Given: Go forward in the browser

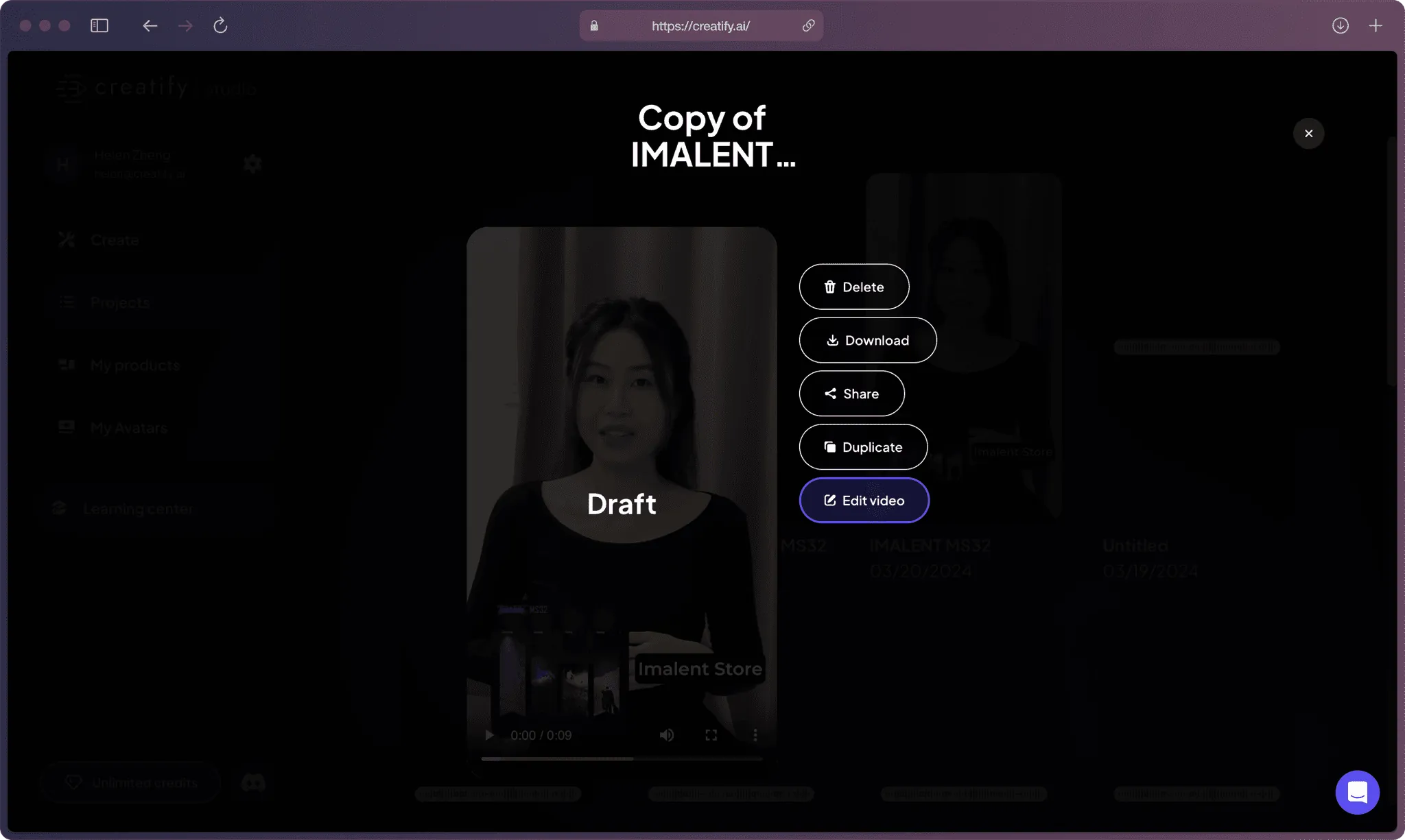Looking at the screenshot, I should pos(185,25).
